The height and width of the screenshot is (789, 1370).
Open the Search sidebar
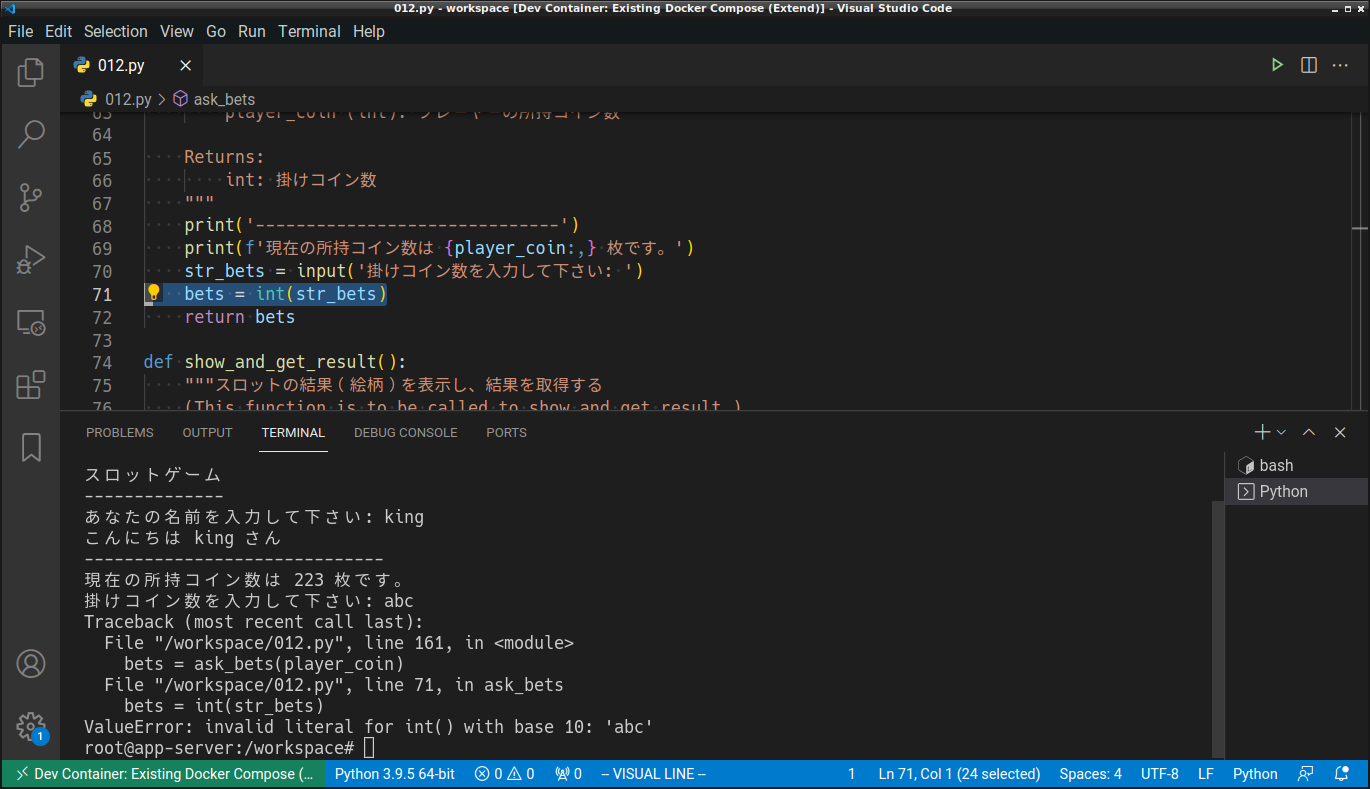[x=30, y=133]
